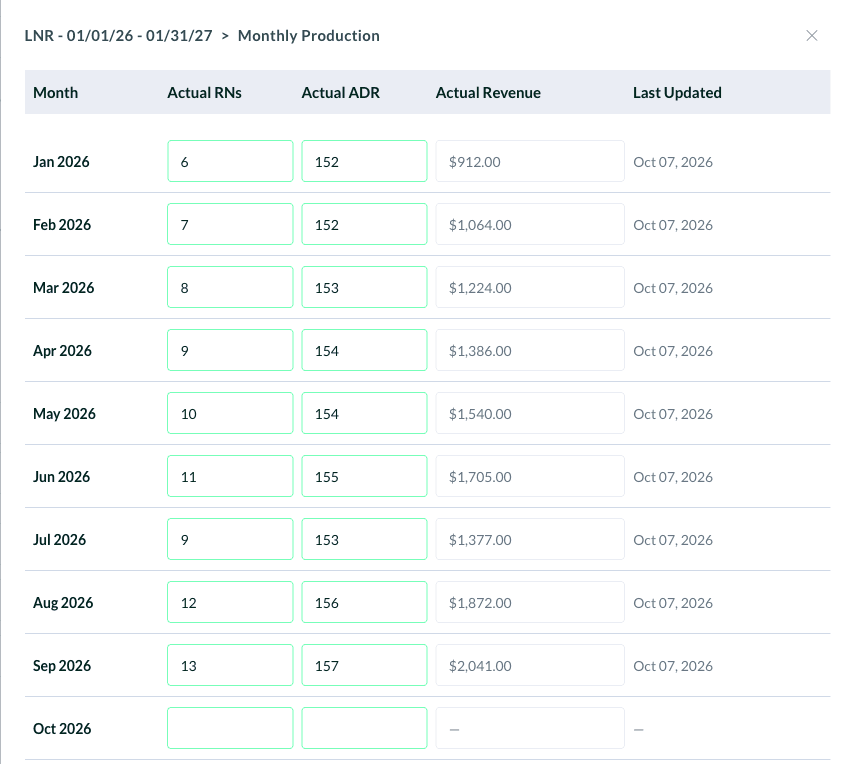
Task: Edit Actual RNs for Jul 2026
Action: pos(230,539)
